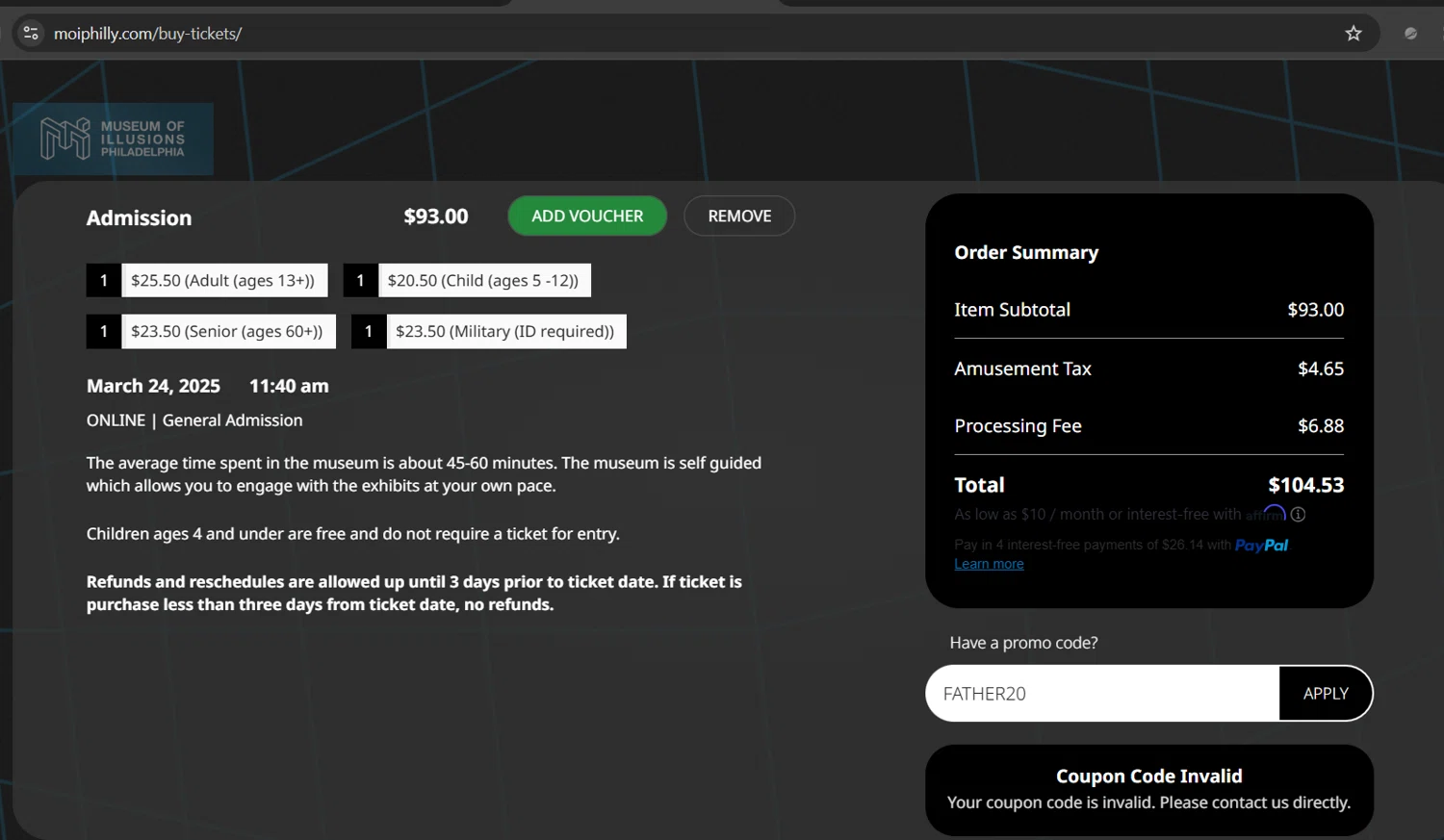Click the quantity box for Military ticket
Image resolution: width=1444 pixels, height=840 pixels.
(x=369, y=331)
